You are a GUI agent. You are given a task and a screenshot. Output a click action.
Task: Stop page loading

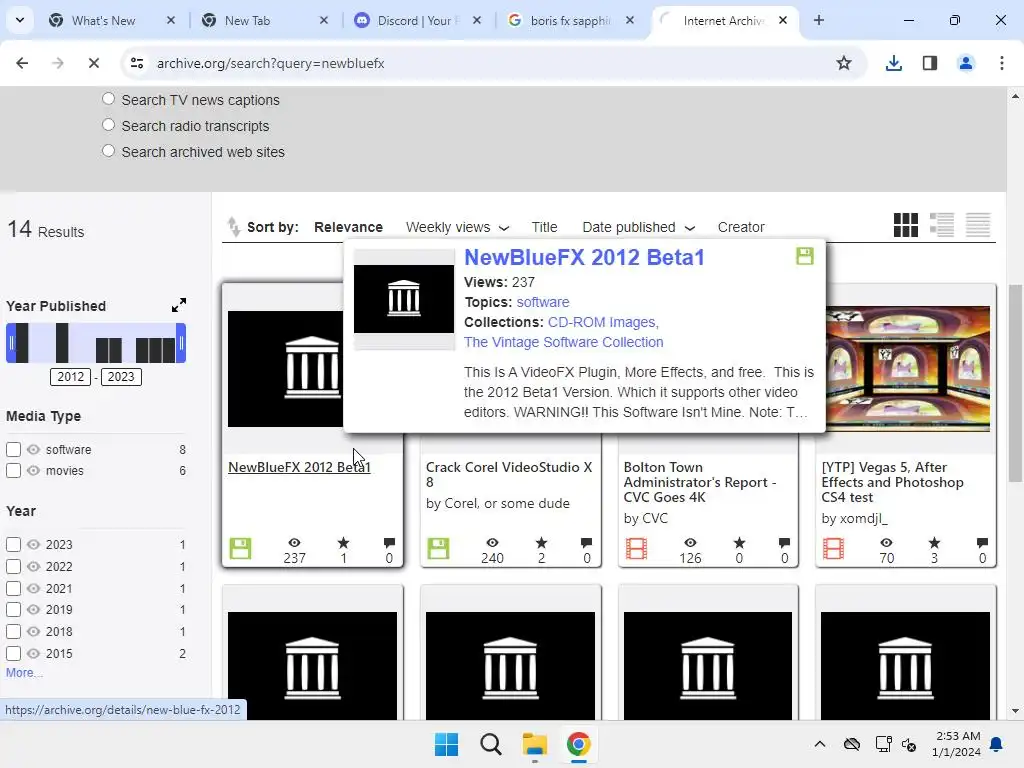coord(93,63)
